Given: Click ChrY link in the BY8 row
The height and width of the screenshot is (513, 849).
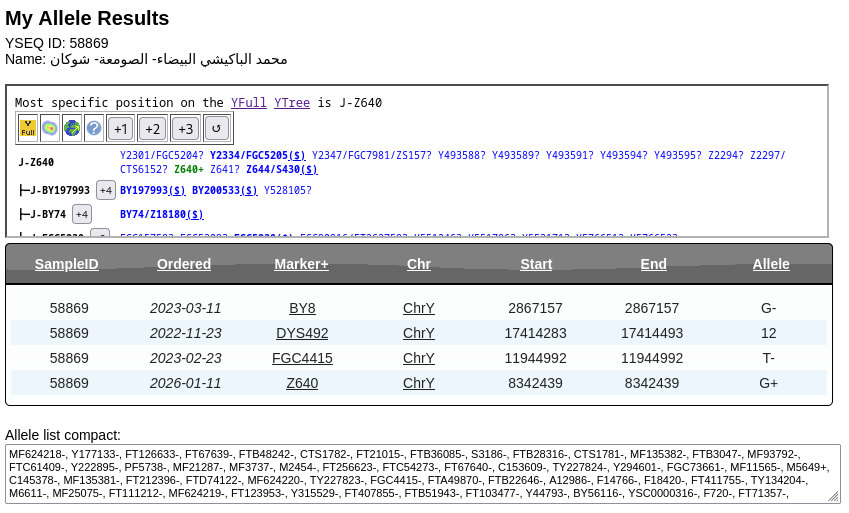Looking at the screenshot, I should tap(419, 308).
